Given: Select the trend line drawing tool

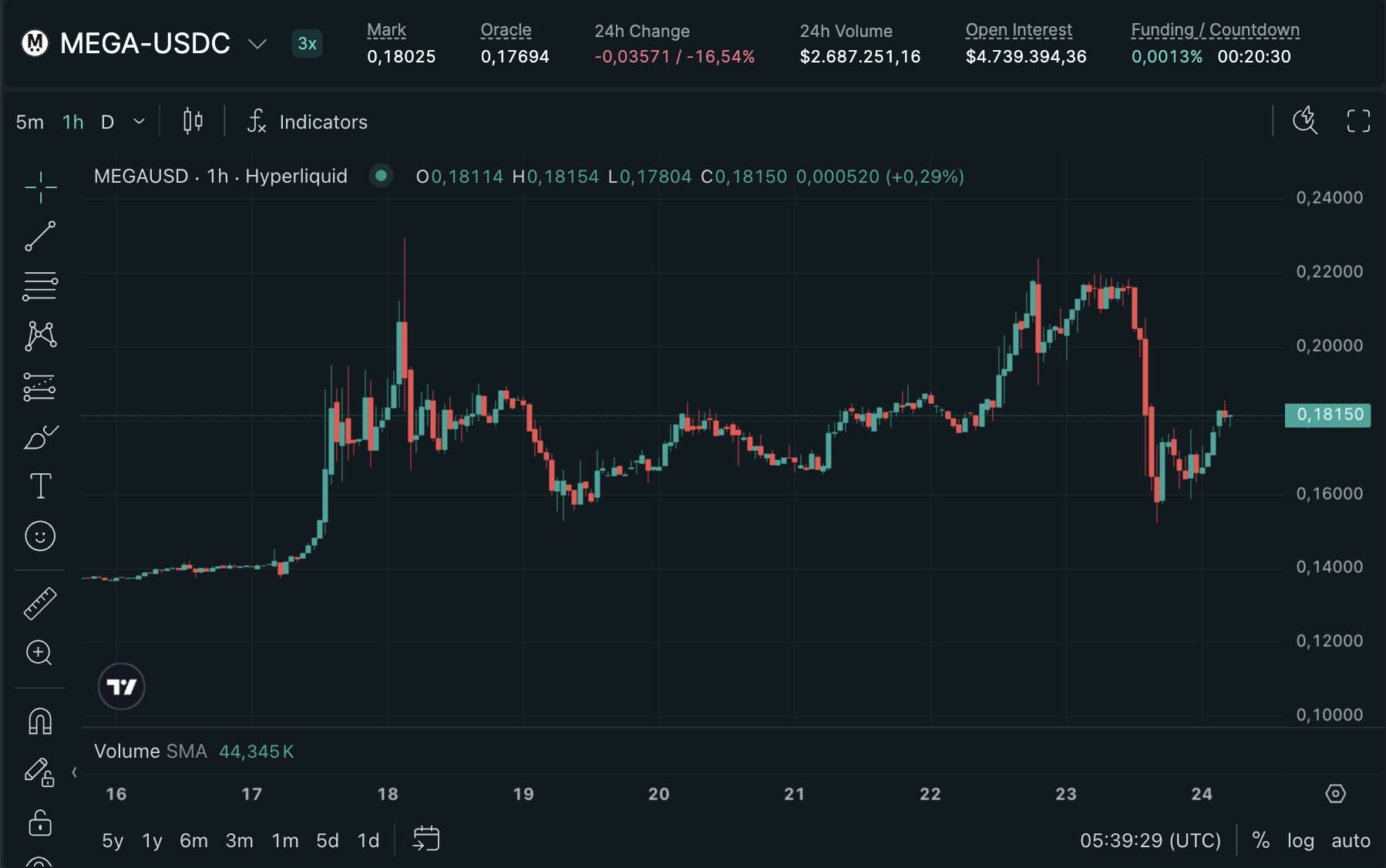Looking at the screenshot, I should click(x=40, y=236).
